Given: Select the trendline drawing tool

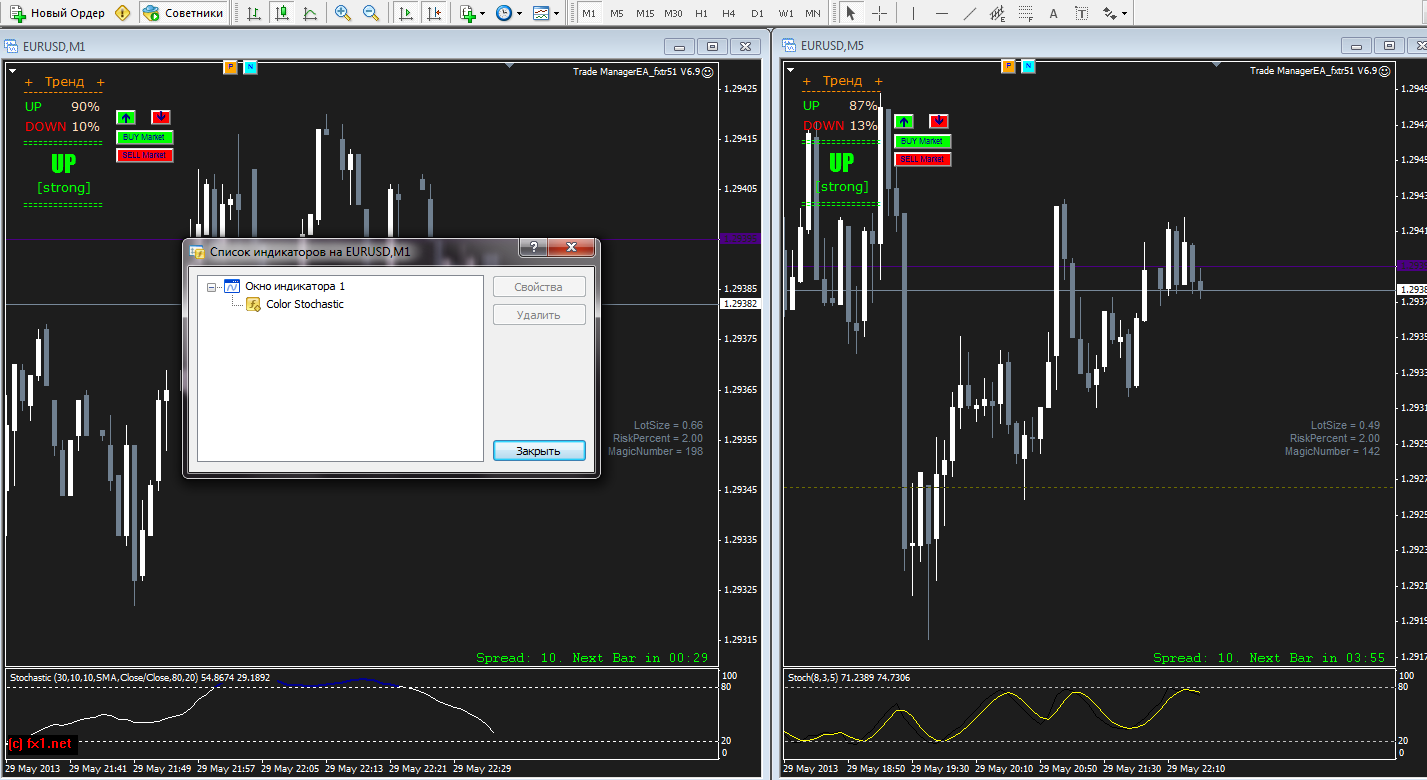Looking at the screenshot, I should pyautogui.click(x=970, y=13).
